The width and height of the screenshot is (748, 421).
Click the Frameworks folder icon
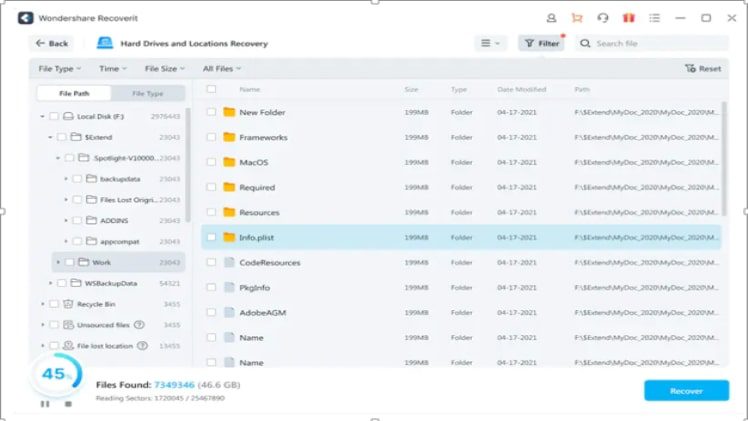[x=229, y=137]
